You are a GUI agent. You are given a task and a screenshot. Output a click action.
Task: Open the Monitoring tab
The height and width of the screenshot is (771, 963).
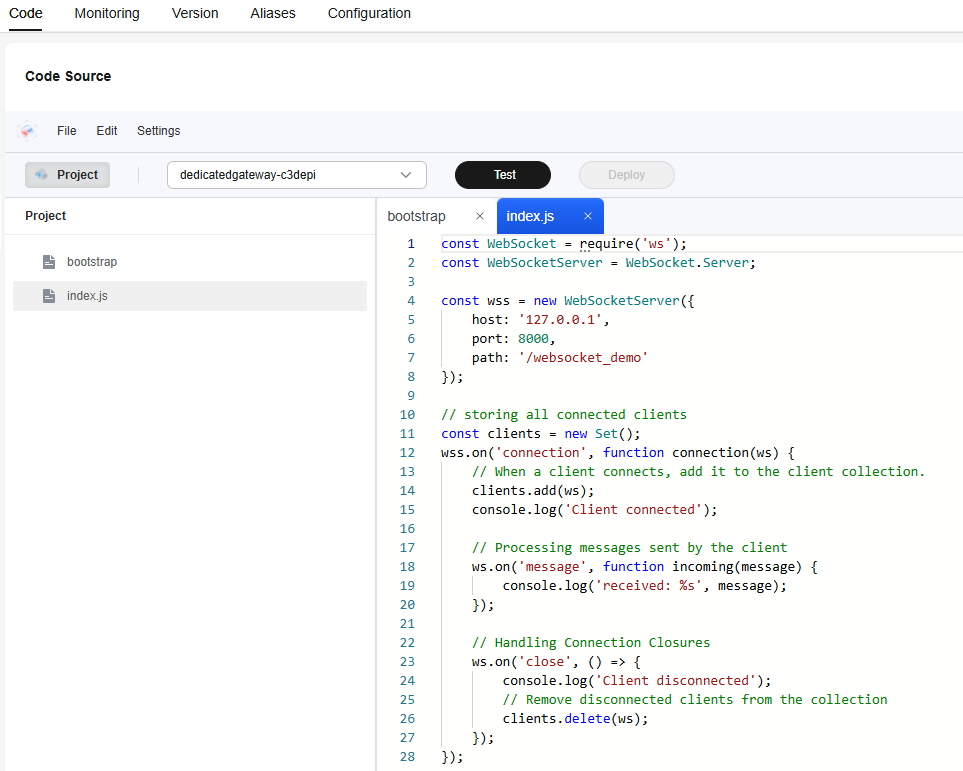coord(107,14)
